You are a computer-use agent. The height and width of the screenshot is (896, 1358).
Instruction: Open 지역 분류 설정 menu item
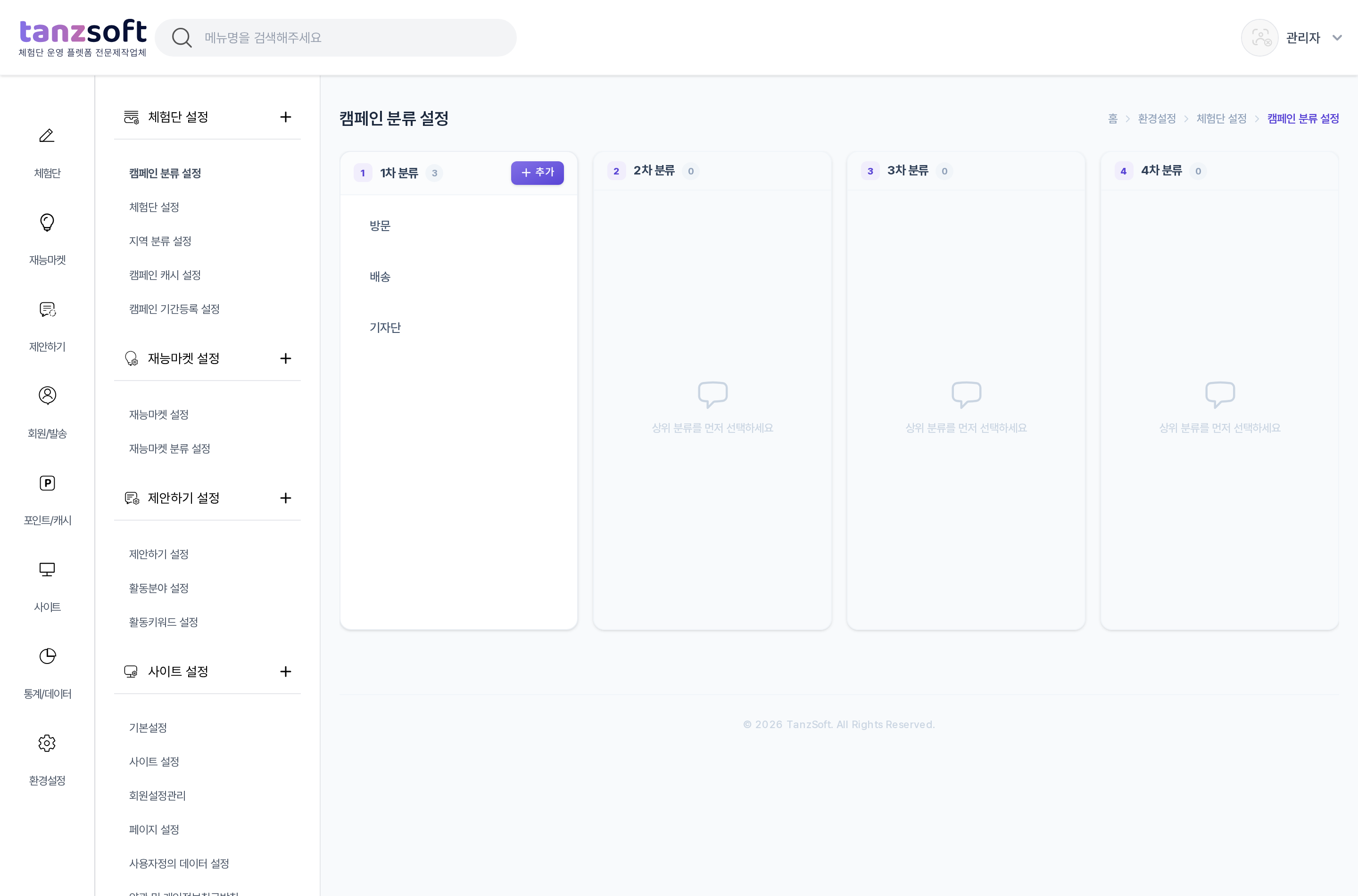point(160,241)
